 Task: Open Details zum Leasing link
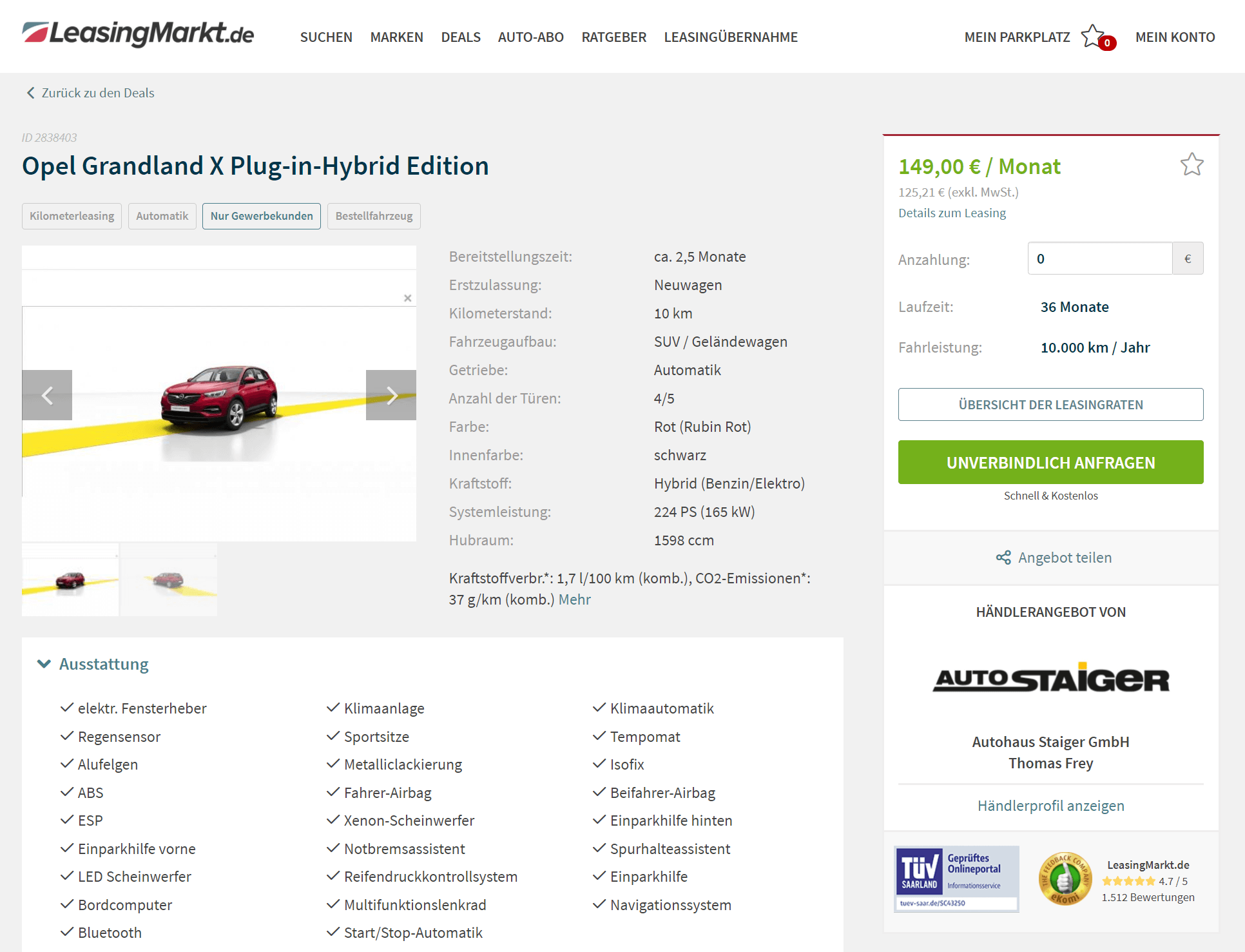pos(952,213)
